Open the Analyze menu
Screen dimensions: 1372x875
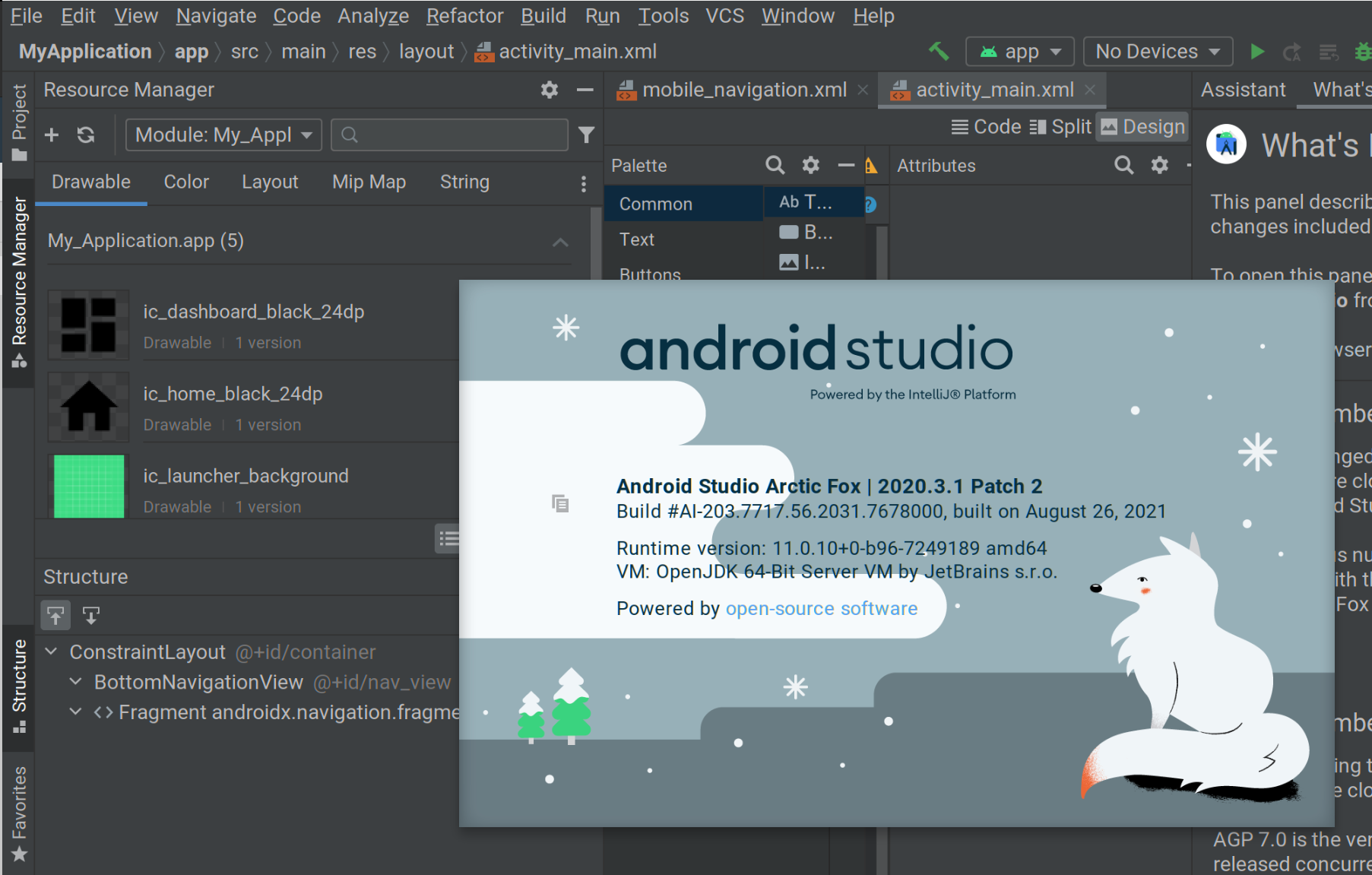coord(373,16)
